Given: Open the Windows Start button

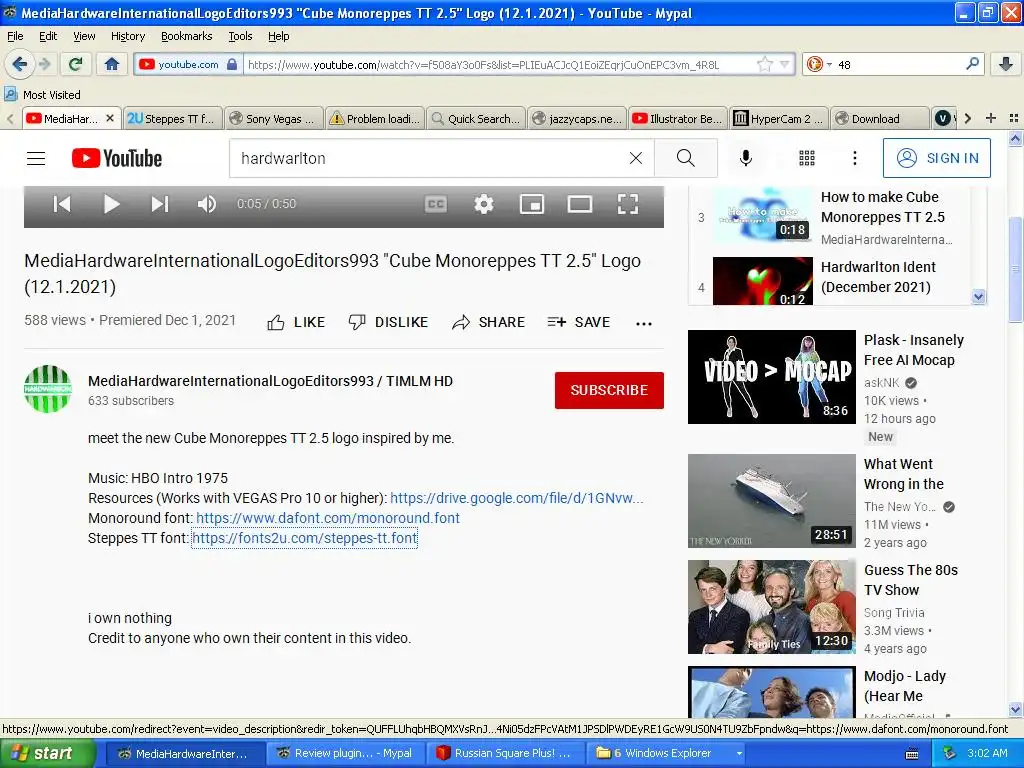Looking at the screenshot, I should [x=48, y=753].
